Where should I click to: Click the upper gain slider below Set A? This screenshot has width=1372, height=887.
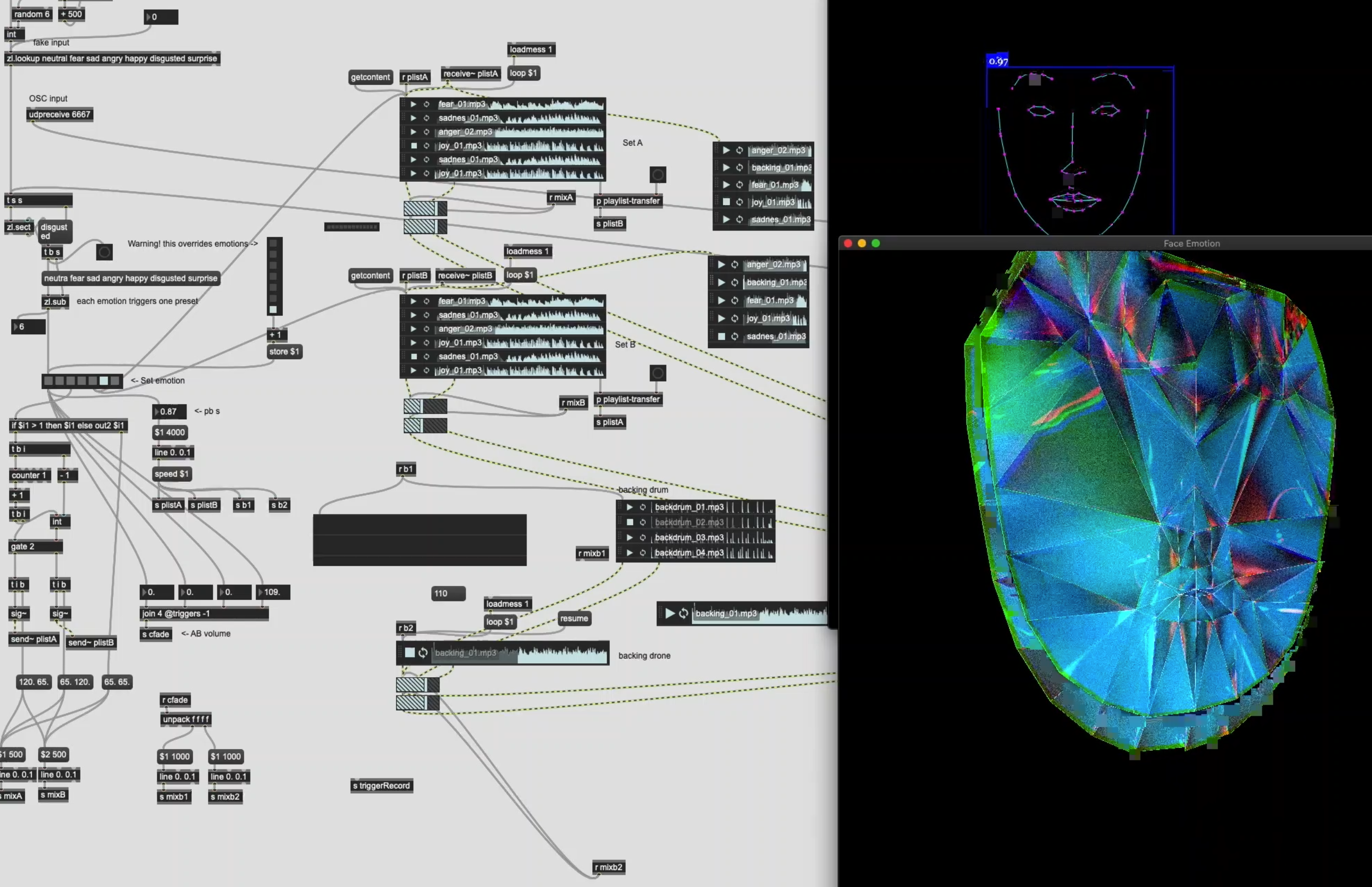pos(425,208)
